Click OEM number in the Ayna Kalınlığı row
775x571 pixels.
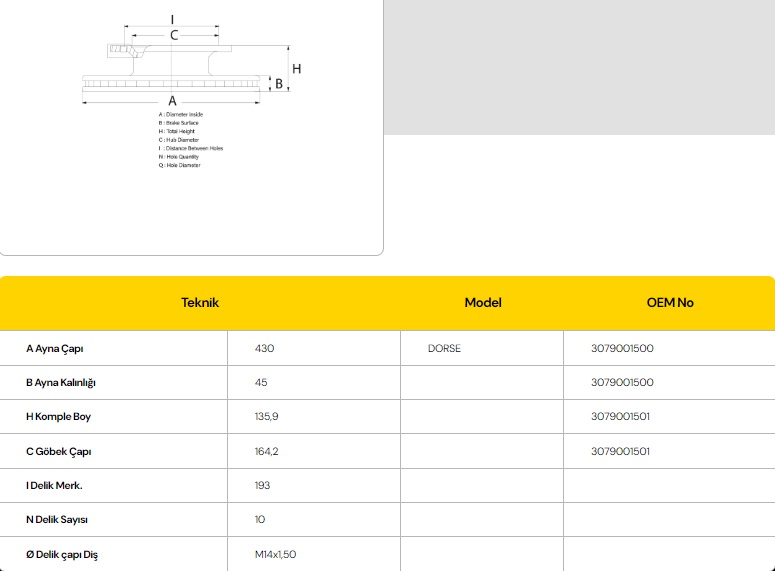[622, 382]
